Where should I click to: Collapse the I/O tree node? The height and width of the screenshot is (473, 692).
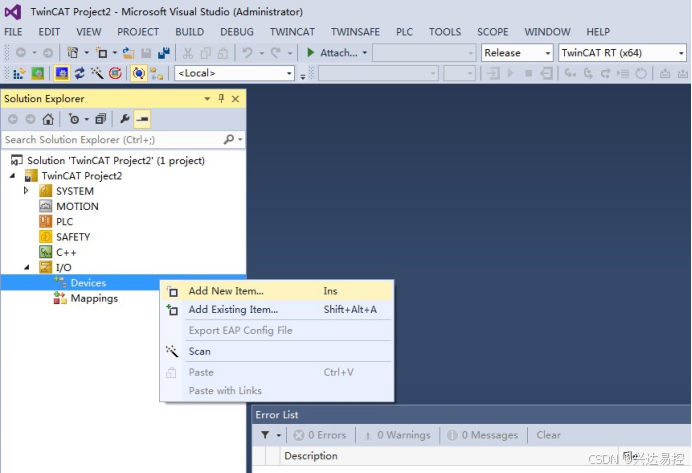click(27, 267)
